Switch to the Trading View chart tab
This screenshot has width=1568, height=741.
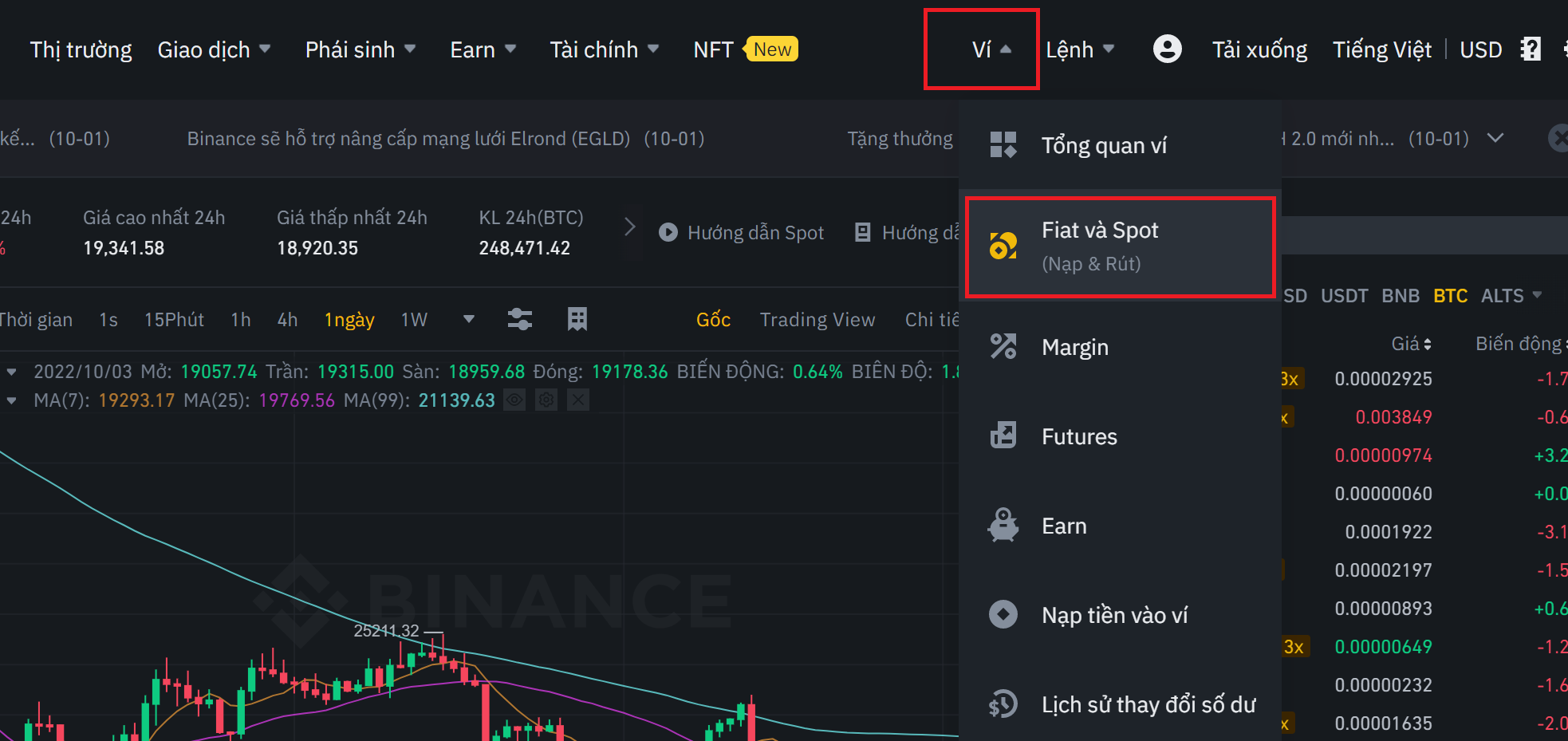click(817, 319)
